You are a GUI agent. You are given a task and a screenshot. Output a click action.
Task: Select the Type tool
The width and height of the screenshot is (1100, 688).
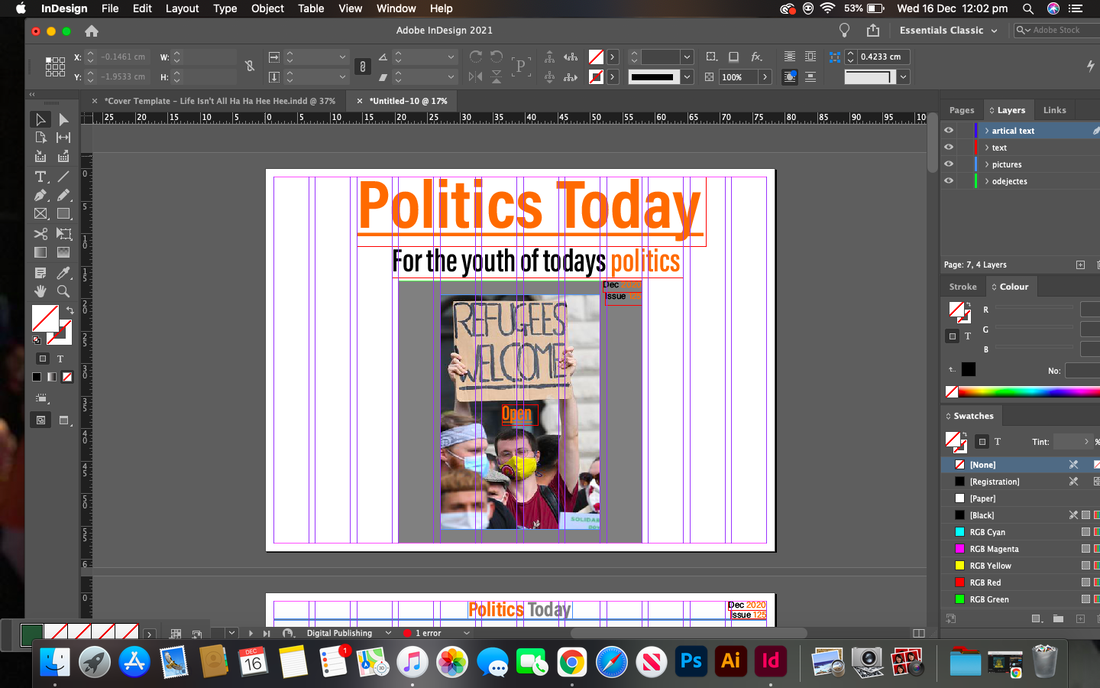(x=41, y=177)
